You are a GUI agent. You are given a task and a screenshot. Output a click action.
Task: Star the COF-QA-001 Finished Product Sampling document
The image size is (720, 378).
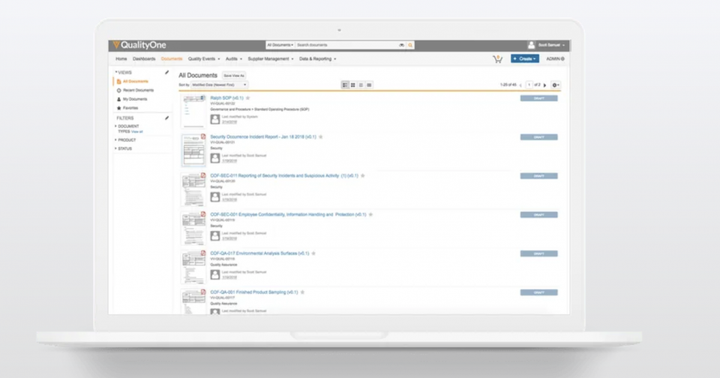pos(303,292)
